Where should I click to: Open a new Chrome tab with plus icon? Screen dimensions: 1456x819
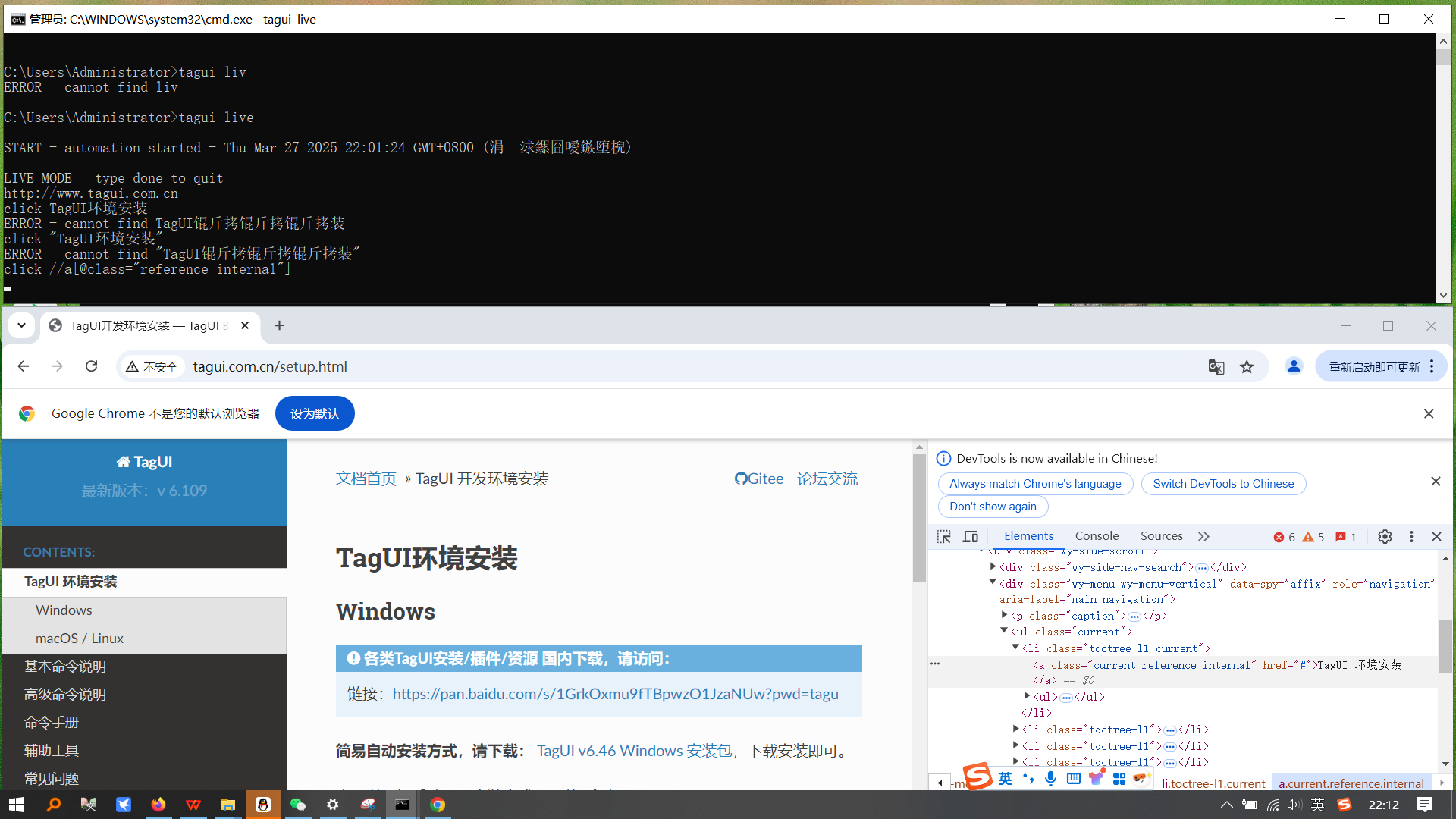tap(279, 325)
